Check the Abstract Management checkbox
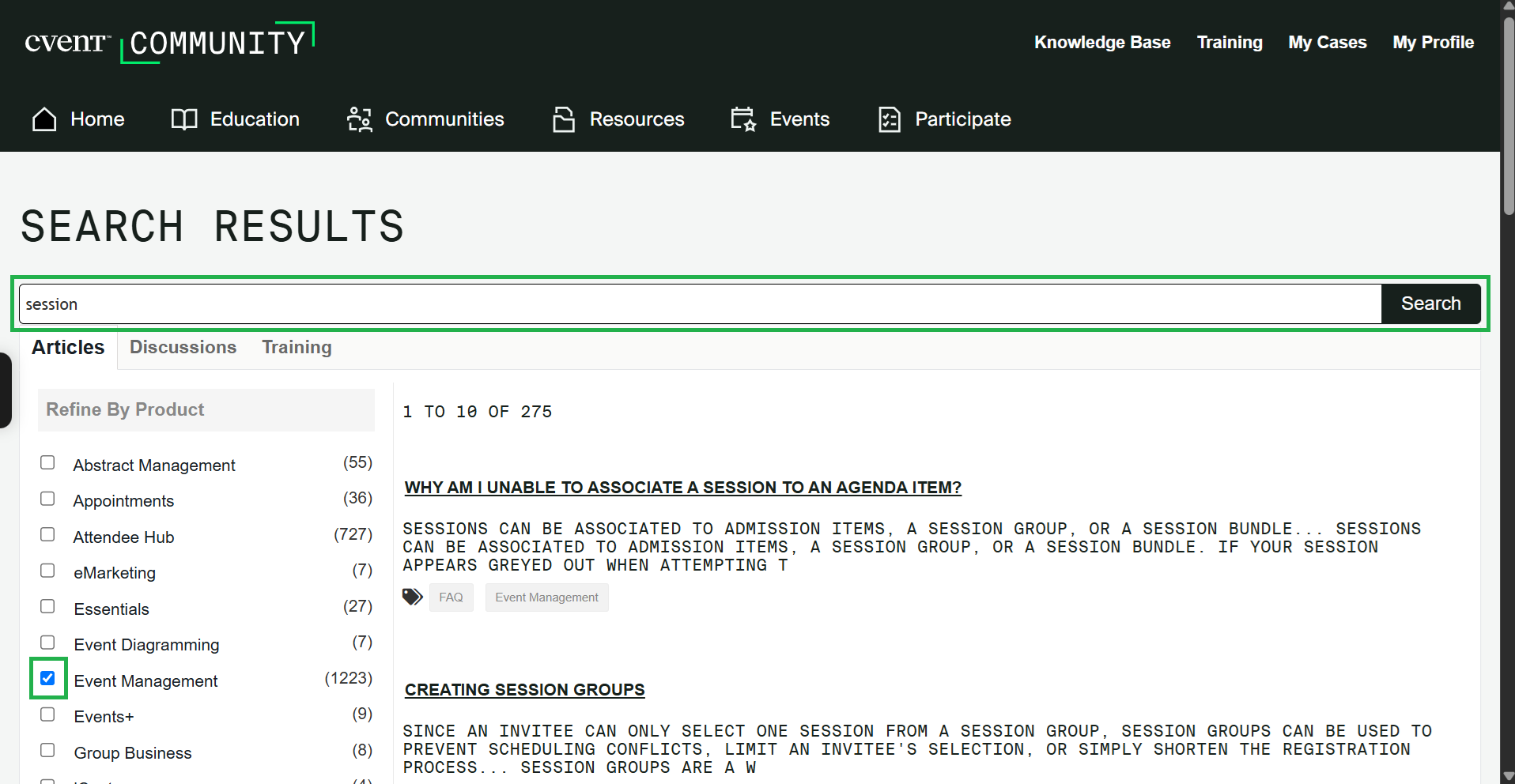The height and width of the screenshot is (784, 1515). pyautogui.click(x=47, y=462)
